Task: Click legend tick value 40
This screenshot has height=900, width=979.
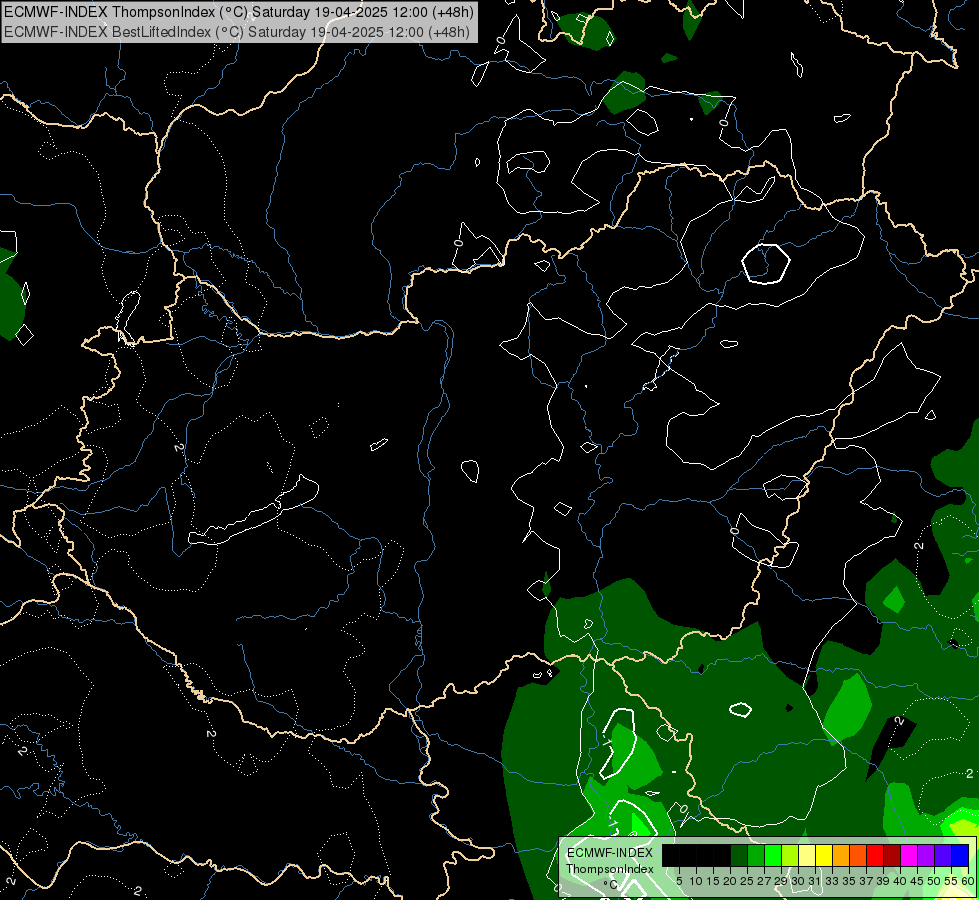Action: click(x=900, y=881)
